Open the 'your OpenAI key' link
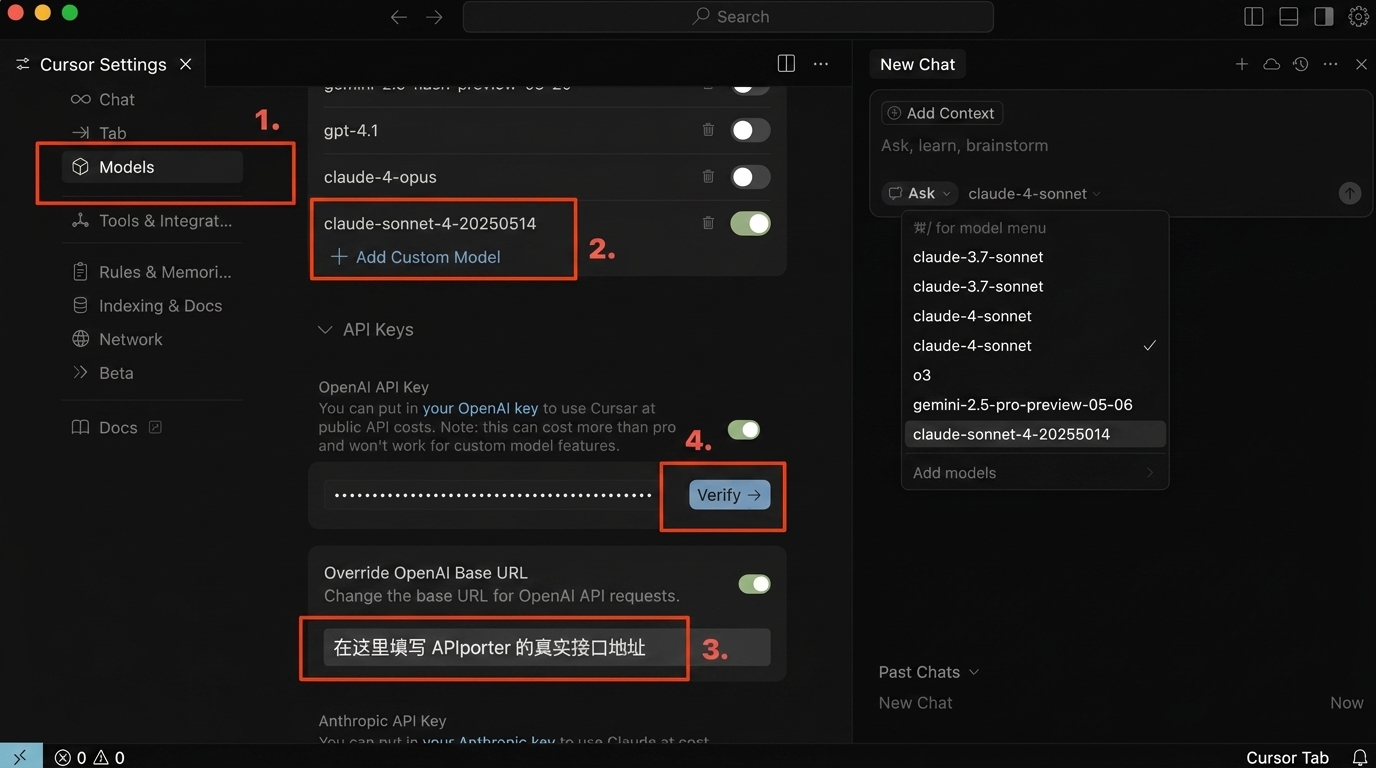The width and height of the screenshot is (1376, 768). coord(481,410)
